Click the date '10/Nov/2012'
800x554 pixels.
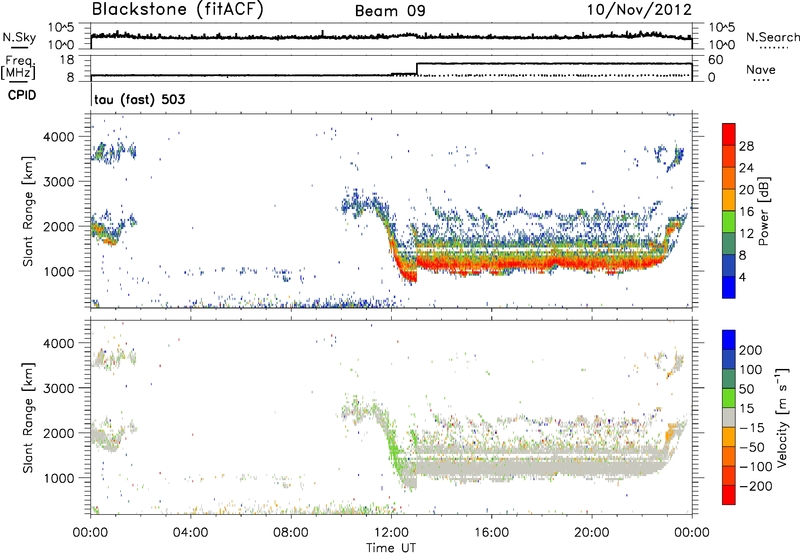click(639, 10)
